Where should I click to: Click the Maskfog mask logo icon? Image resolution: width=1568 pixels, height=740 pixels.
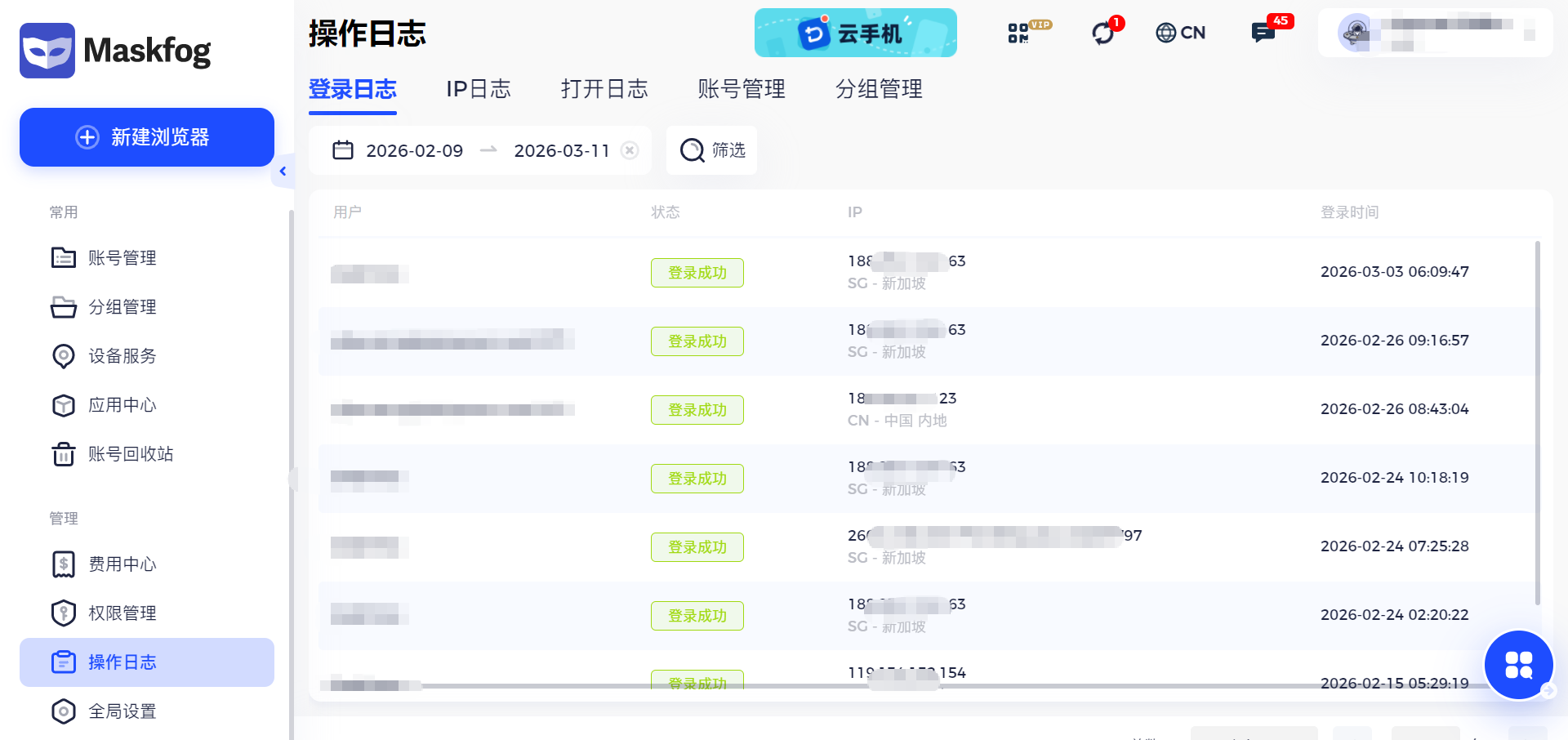click(x=47, y=51)
